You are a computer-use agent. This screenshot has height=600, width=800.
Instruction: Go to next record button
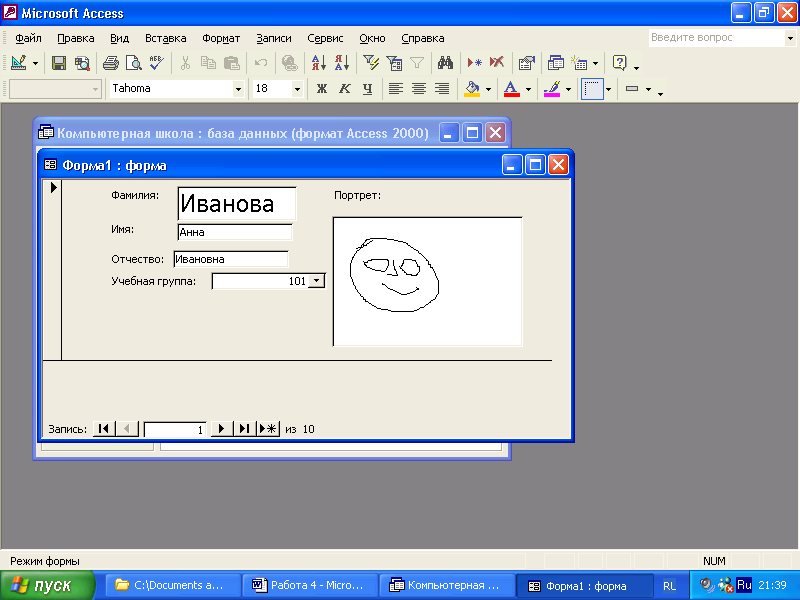221,429
